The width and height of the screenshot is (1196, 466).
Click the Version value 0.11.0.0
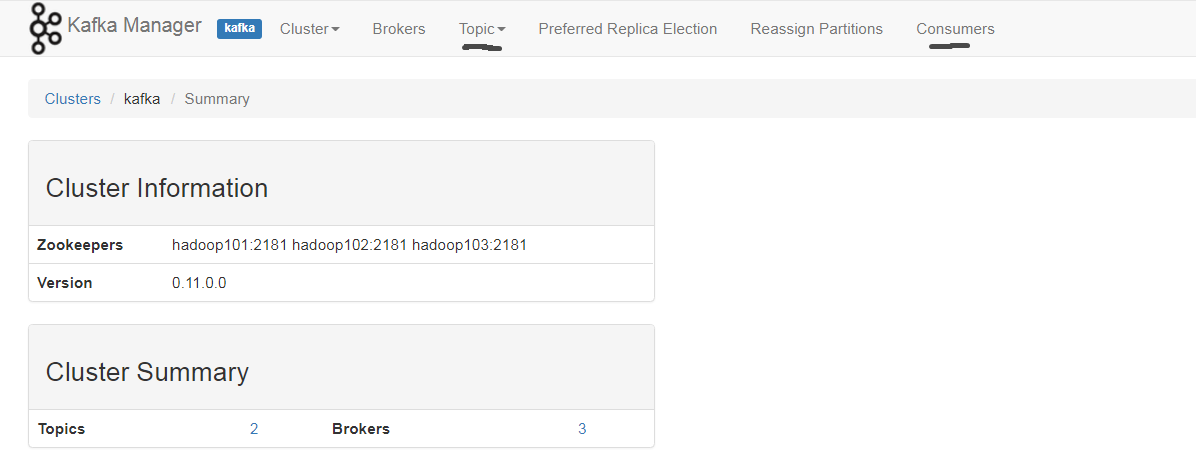[x=199, y=283]
